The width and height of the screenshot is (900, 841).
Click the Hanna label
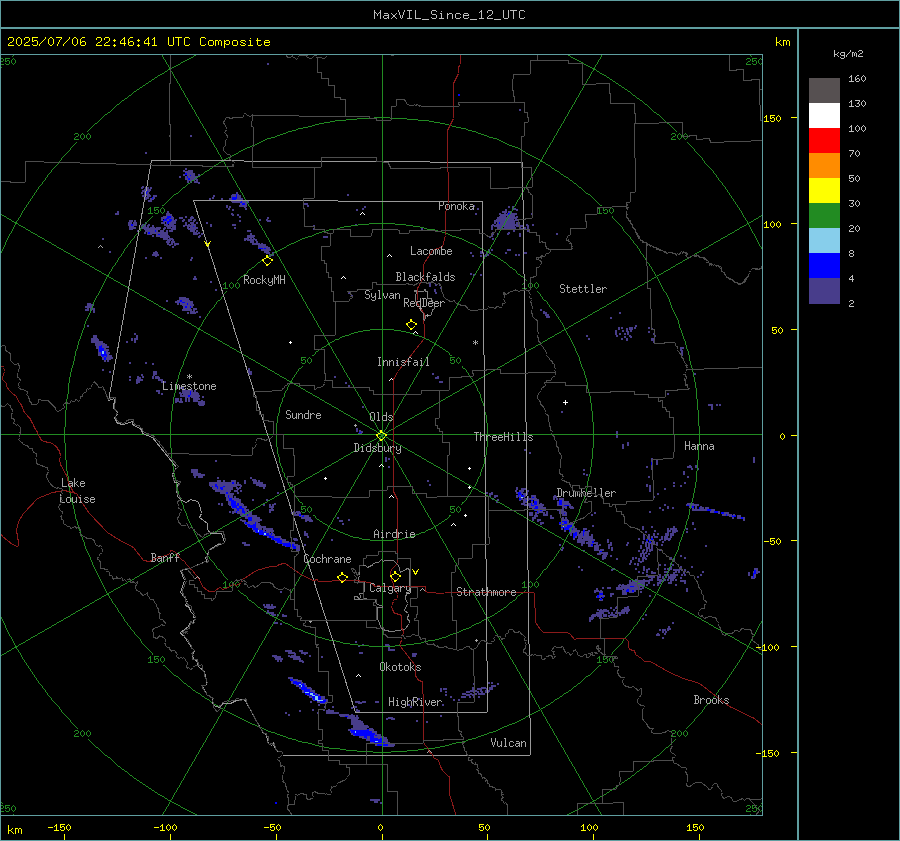699,447
